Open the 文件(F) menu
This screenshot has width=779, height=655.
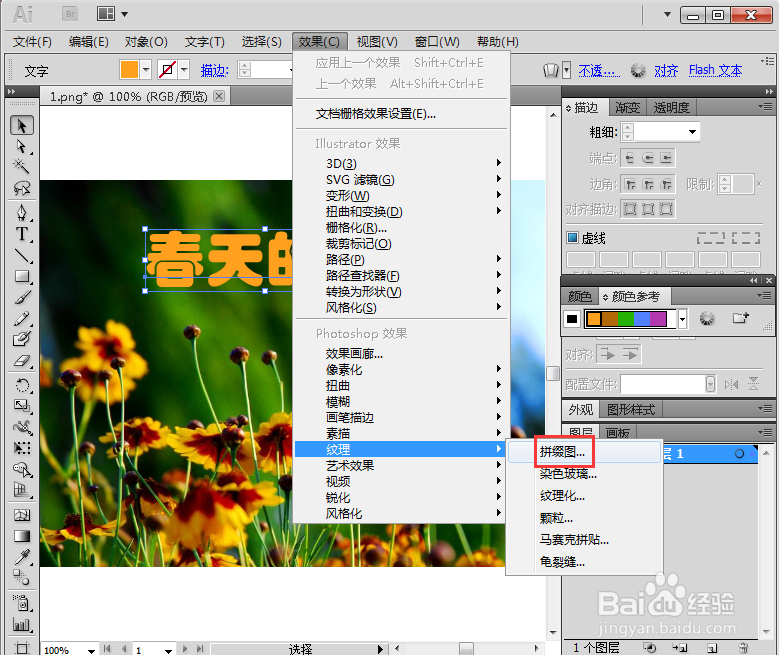[32, 42]
